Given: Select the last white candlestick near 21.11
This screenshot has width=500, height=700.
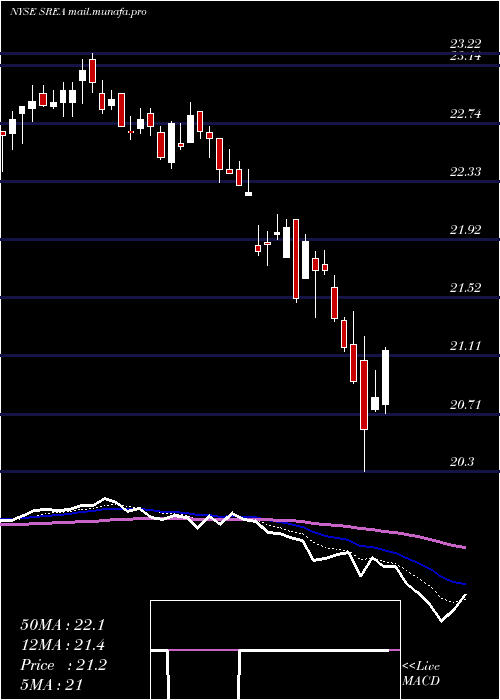Looking at the screenshot, I should (386, 378).
